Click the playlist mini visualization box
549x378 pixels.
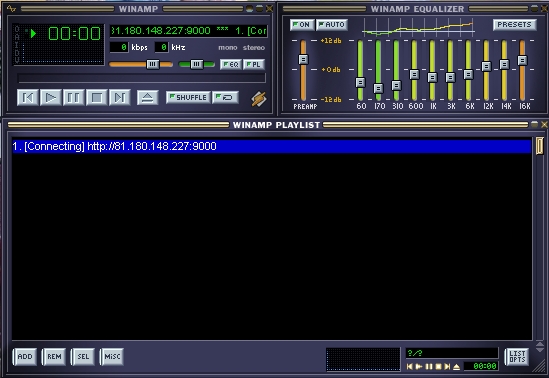(x=363, y=359)
